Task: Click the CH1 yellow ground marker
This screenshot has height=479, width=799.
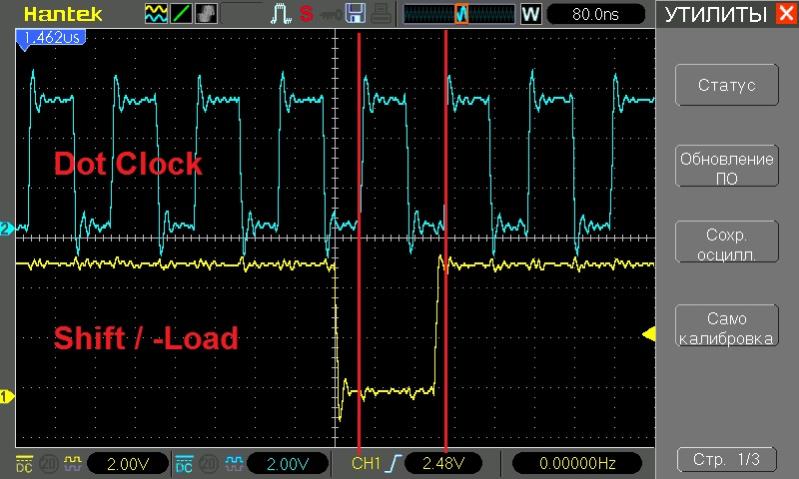Action: click(x=6, y=396)
